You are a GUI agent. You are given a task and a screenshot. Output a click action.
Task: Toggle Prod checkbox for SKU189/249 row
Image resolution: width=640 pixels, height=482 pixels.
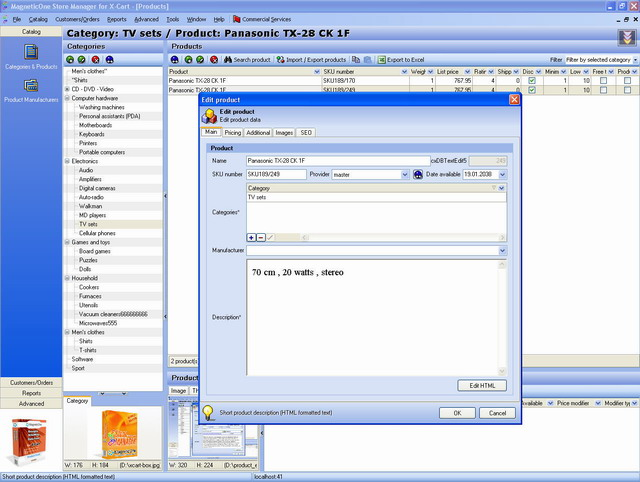pyautogui.click(x=627, y=90)
